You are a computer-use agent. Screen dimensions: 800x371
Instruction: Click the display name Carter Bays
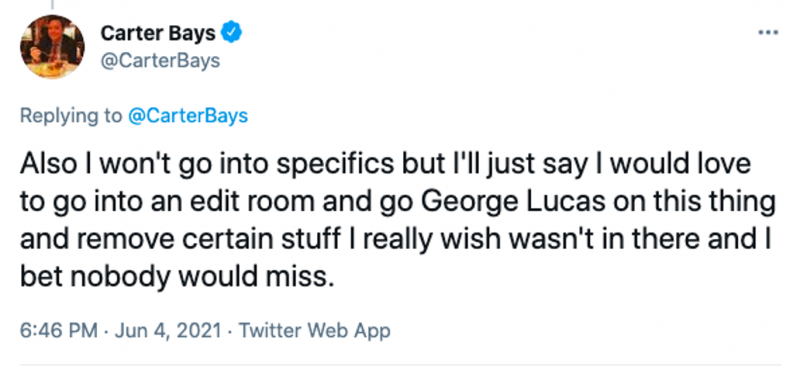pos(158,34)
